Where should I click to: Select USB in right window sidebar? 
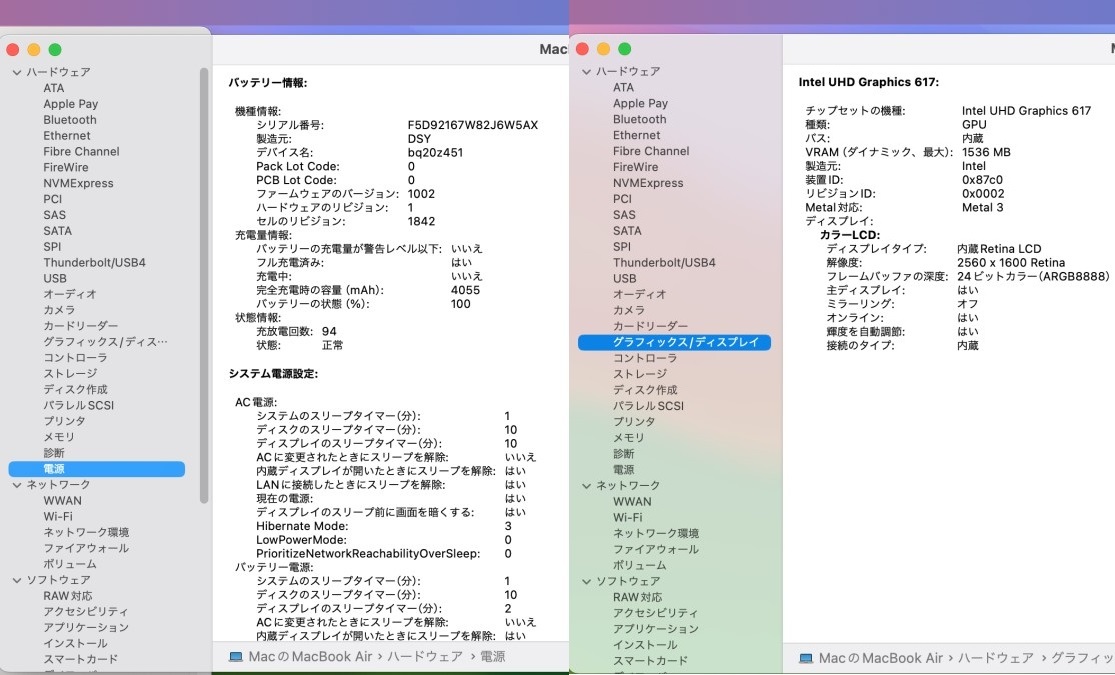624,279
